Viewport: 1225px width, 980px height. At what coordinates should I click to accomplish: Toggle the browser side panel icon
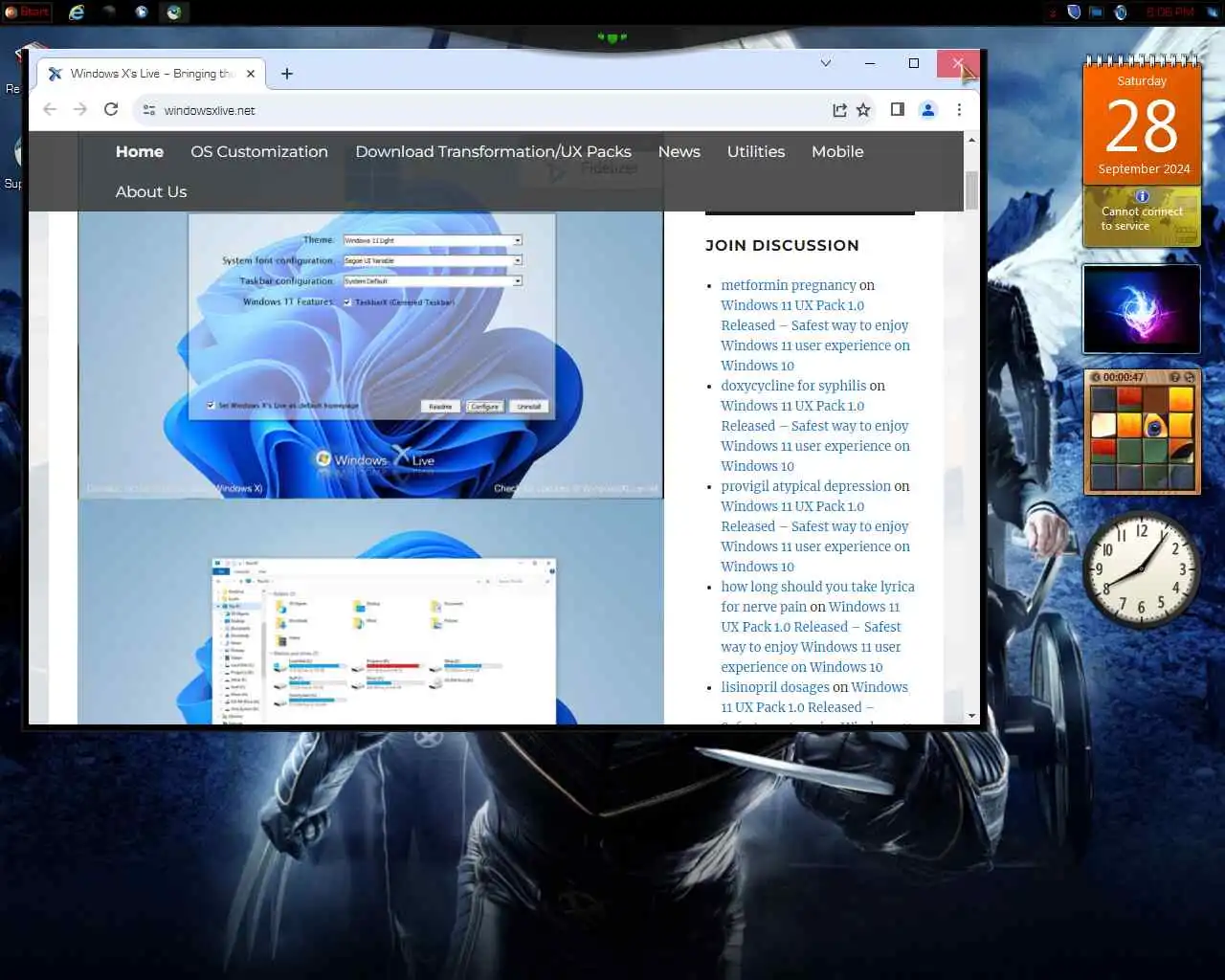coord(898,110)
